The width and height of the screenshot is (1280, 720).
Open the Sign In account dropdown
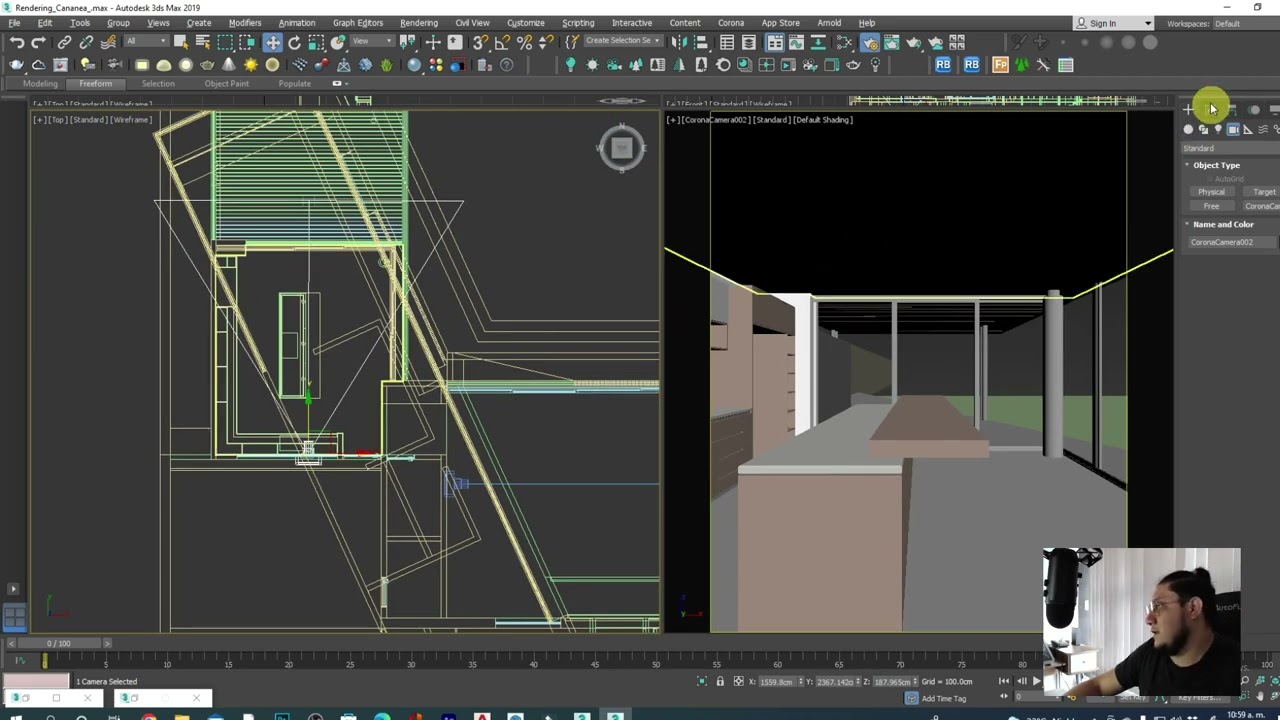(1113, 23)
